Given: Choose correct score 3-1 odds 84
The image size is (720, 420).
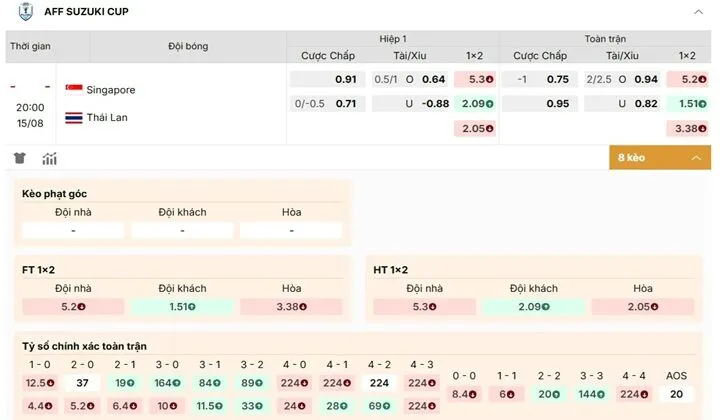Looking at the screenshot, I should pyautogui.click(x=209, y=383).
